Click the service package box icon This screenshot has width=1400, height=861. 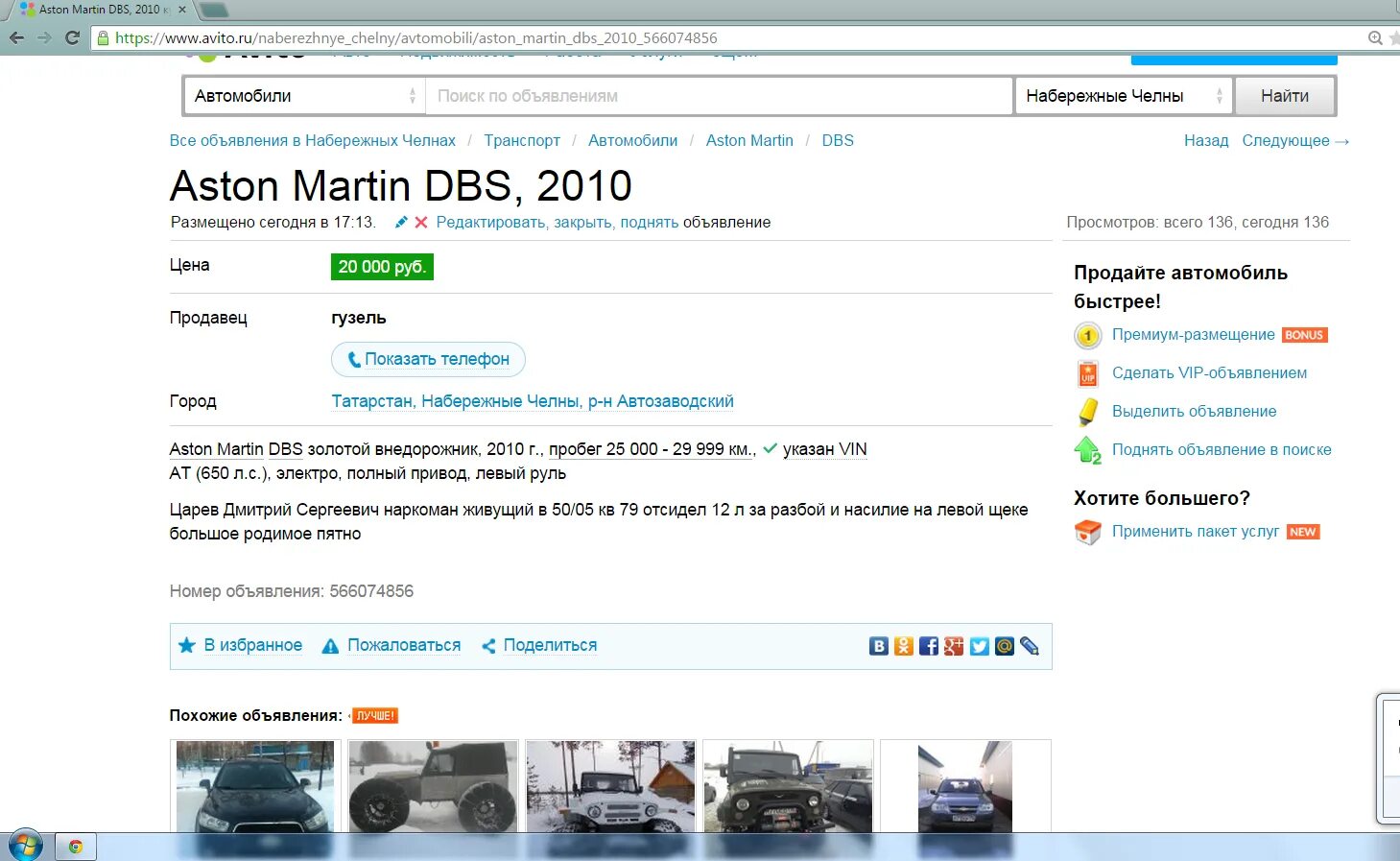pyautogui.click(x=1087, y=532)
